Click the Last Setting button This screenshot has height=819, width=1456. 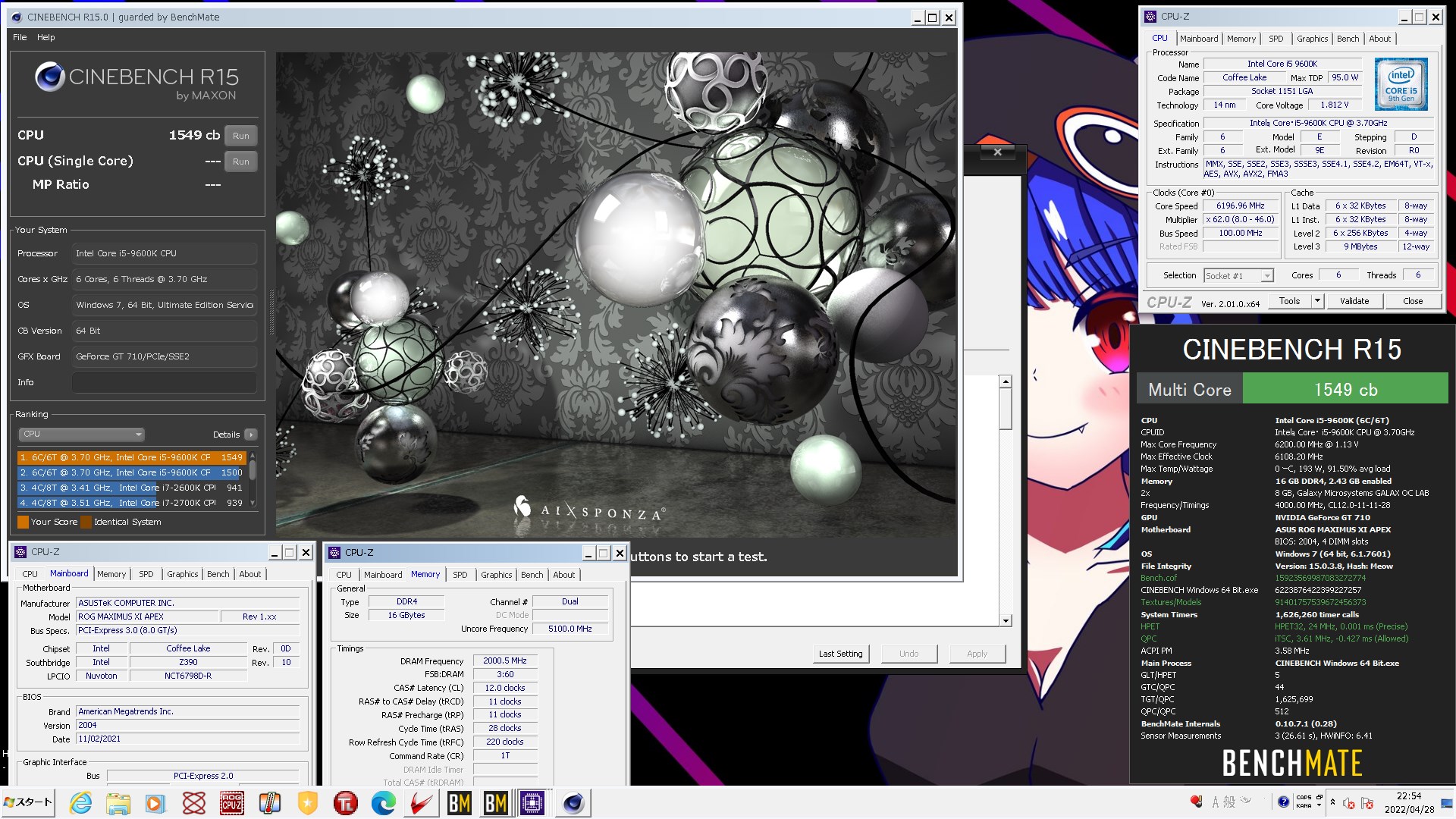[x=840, y=654]
